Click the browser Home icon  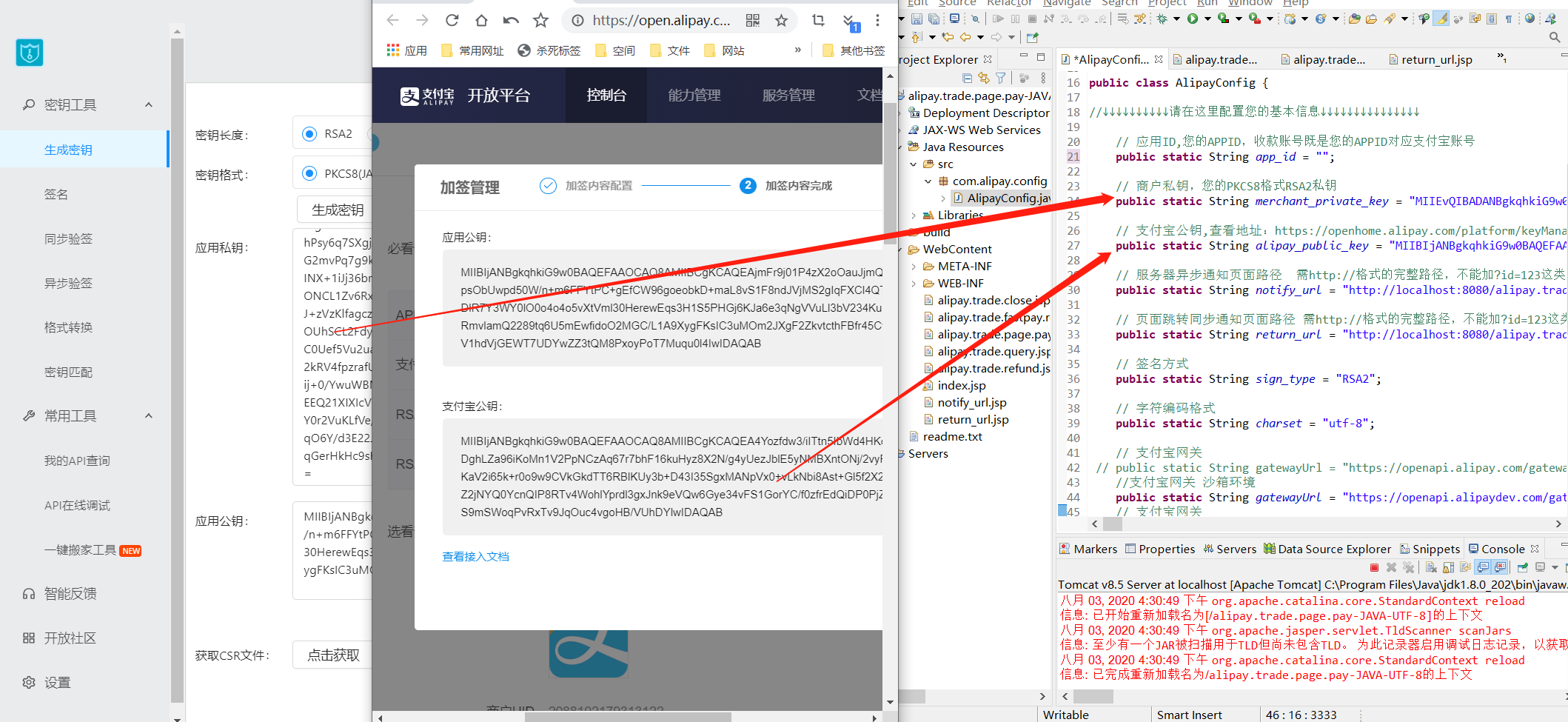point(481,20)
